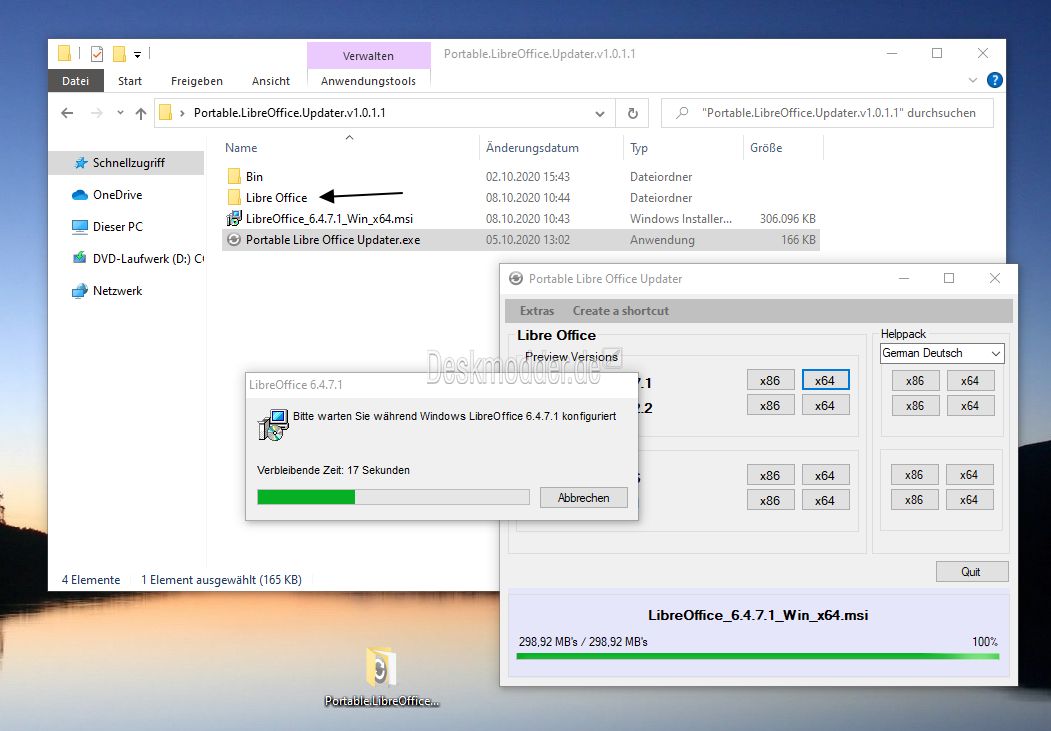The width and height of the screenshot is (1051, 731).
Task: Click the Bin folder icon
Action: (x=234, y=177)
